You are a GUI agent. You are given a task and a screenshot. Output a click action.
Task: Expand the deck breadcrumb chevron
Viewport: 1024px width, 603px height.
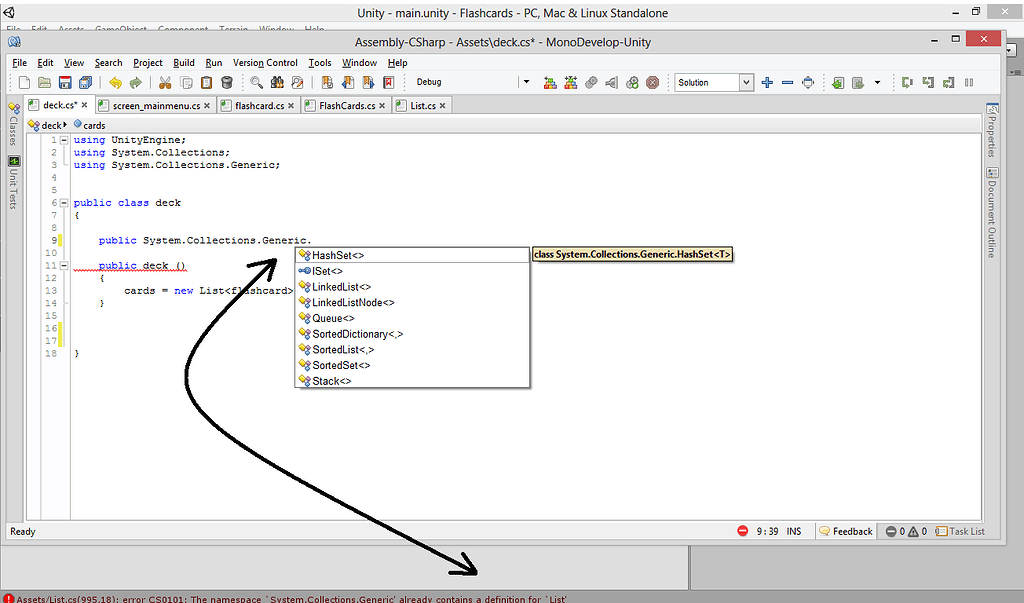click(x=63, y=125)
